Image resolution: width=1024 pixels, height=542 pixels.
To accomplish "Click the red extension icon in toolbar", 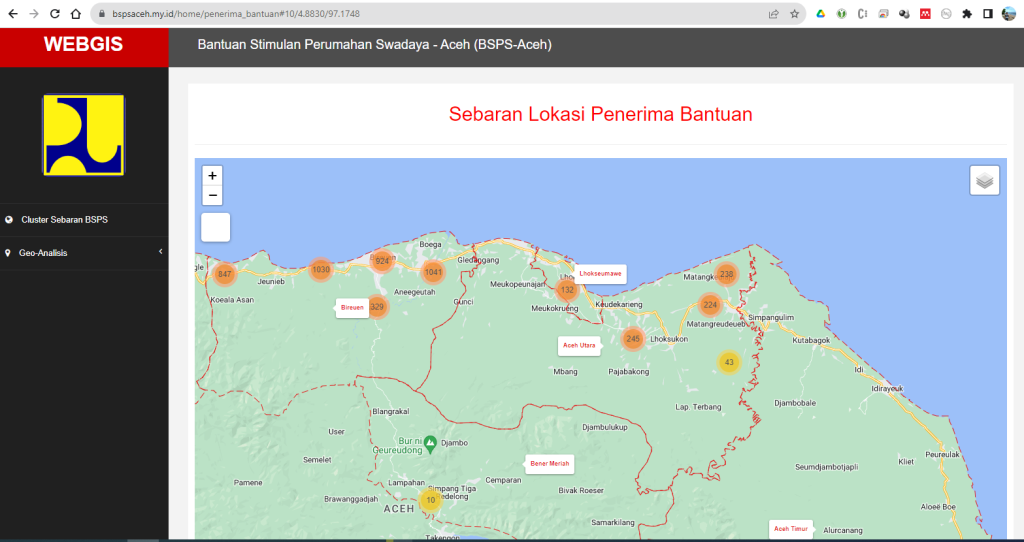I will click(x=925, y=14).
